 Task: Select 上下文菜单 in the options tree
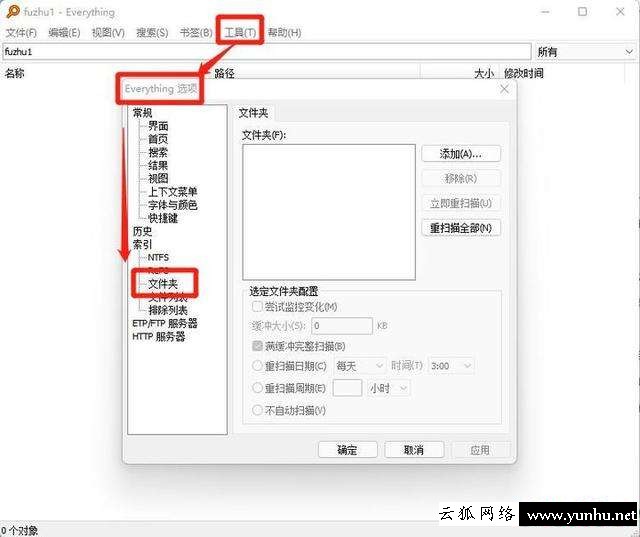[x=173, y=191]
